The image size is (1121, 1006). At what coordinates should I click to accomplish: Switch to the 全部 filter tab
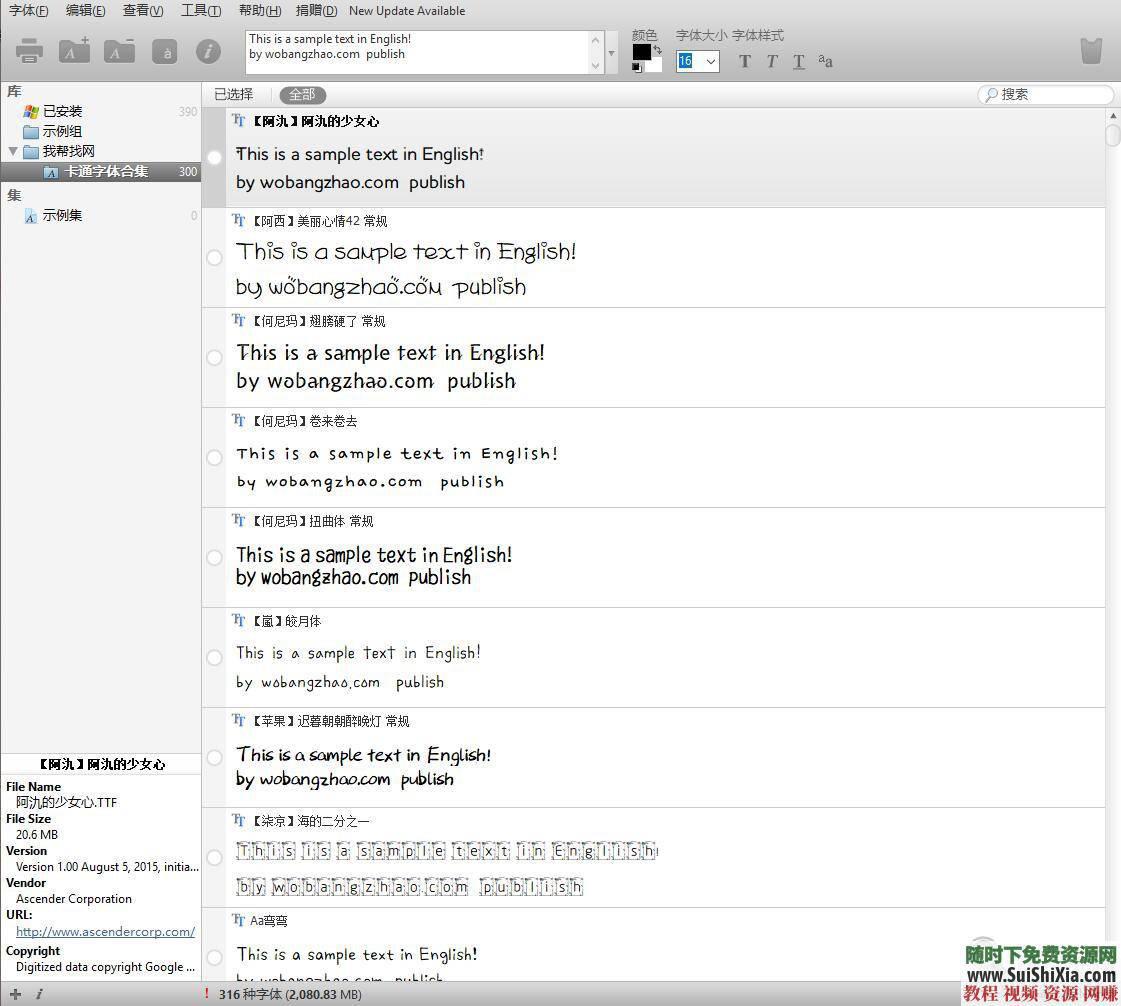[302, 94]
